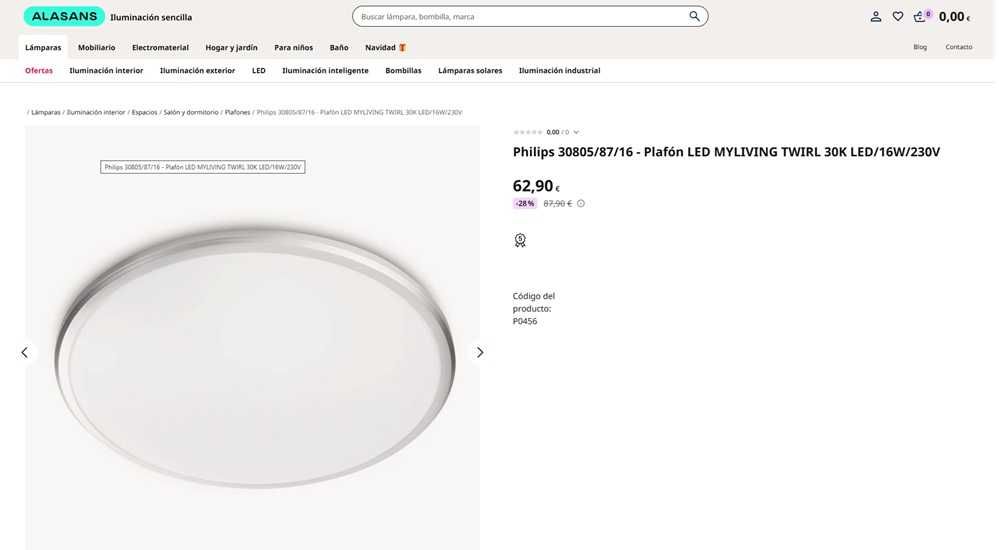The width and height of the screenshot is (999, 550).
Task: Open the Blog link
Action: tap(920, 47)
